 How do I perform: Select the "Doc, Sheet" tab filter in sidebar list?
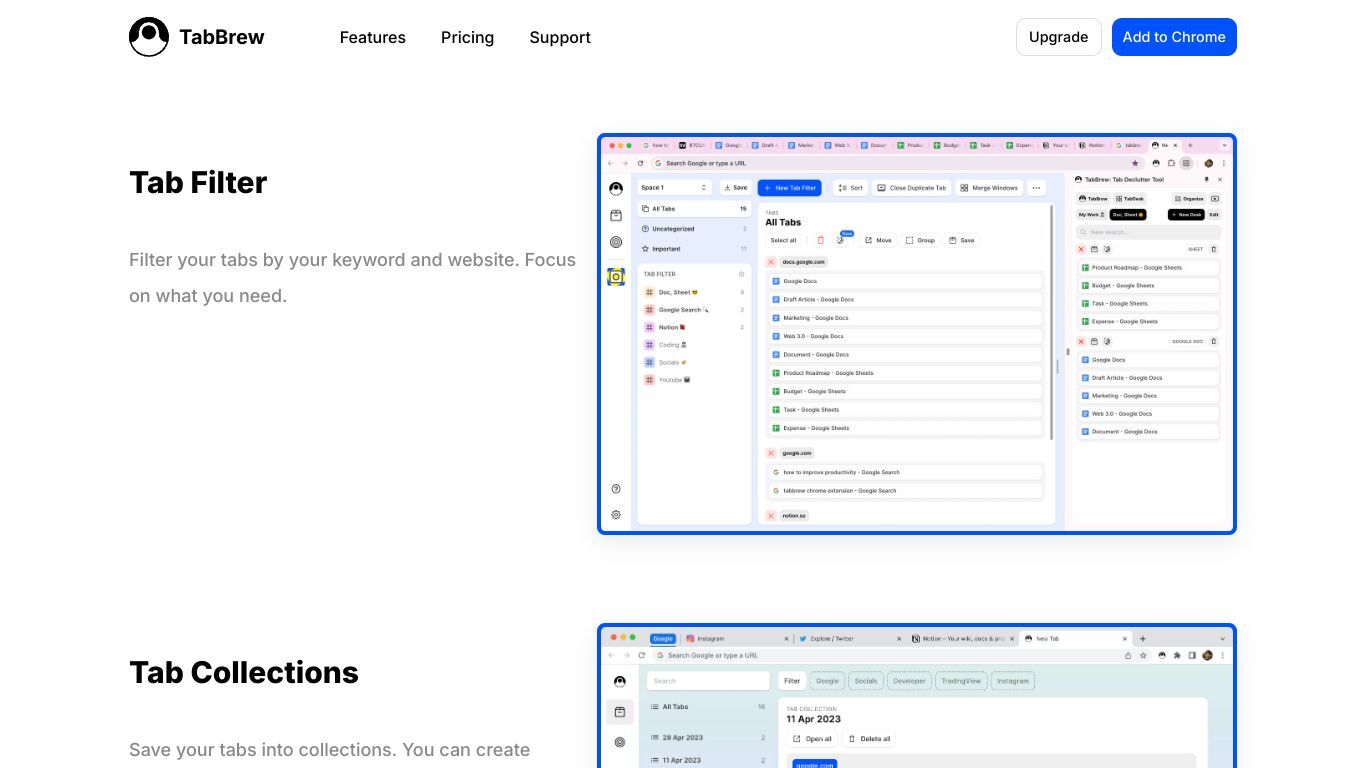pyautogui.click(x=694, y=292)
